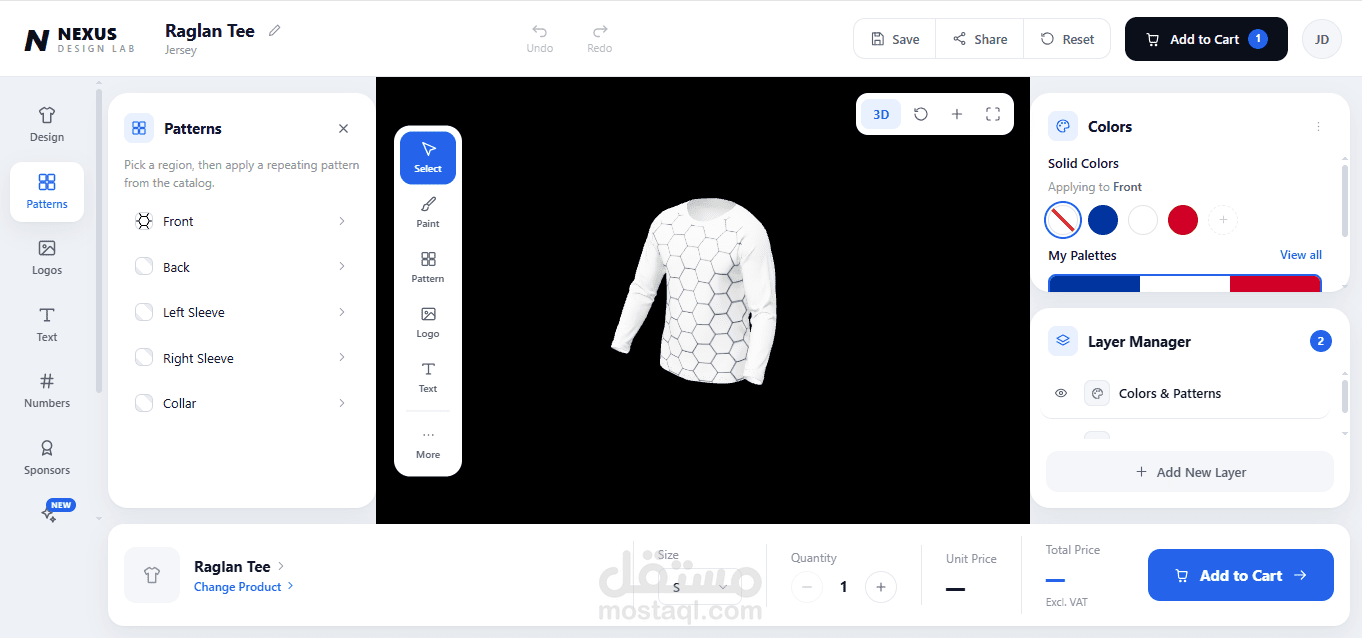Image resolution: width=1362 pixels, height=638 pixels.
Task: Choose the Text tool in canvas toolbar
Action: click(x=428, y=377)
